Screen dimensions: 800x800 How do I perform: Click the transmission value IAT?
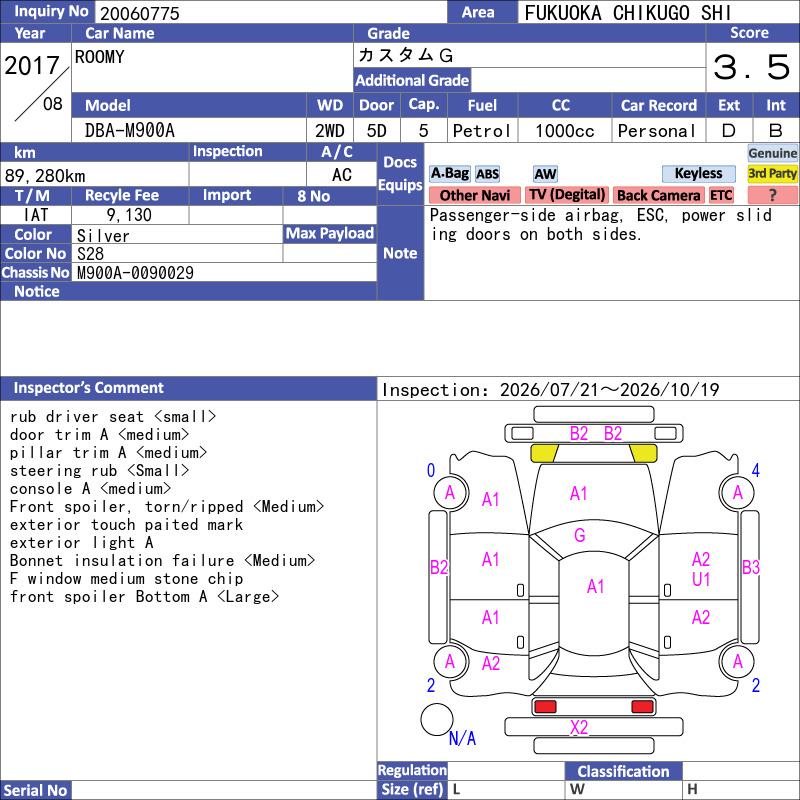coord(36,215)
